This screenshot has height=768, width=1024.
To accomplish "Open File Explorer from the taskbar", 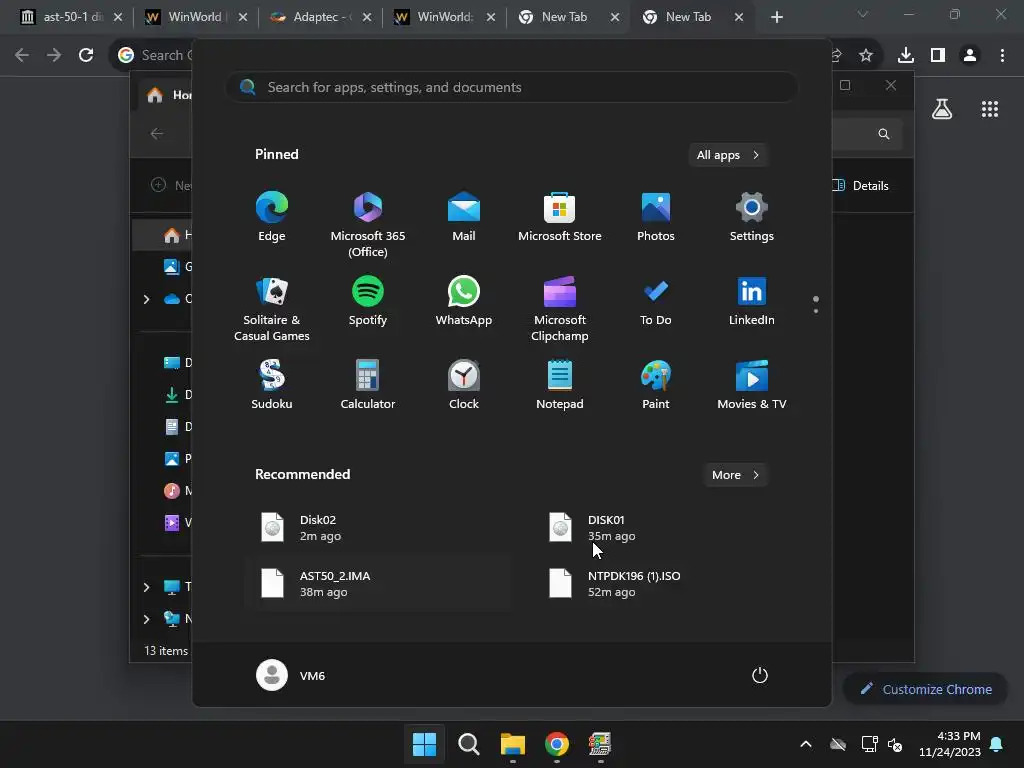I will coord(513,744).
